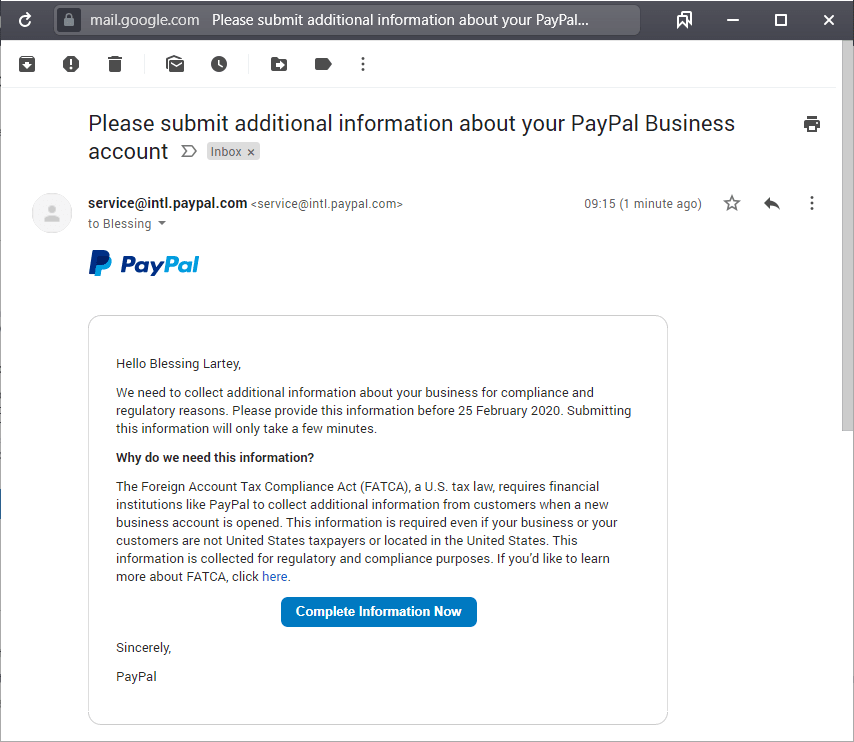Archive this email with the archive icon
Screen dimensions: 854x742
pos(27,64)
